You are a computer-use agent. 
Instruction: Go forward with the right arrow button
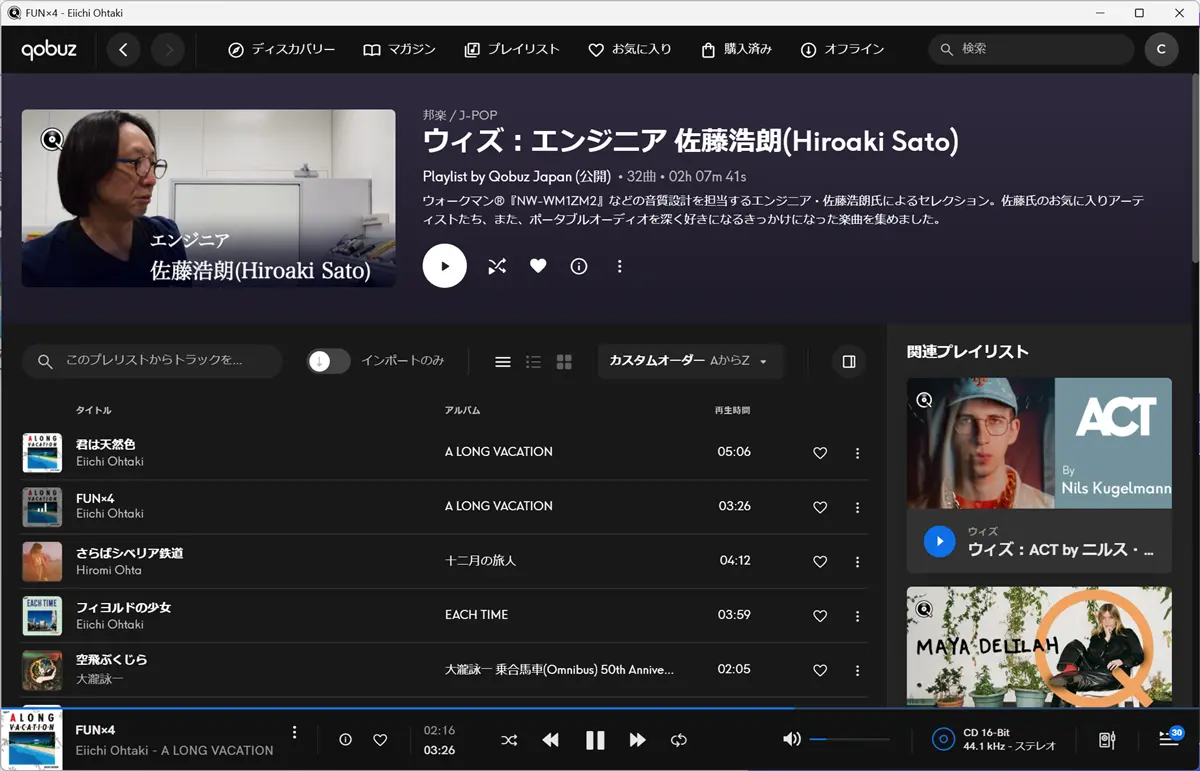(169, 49)
